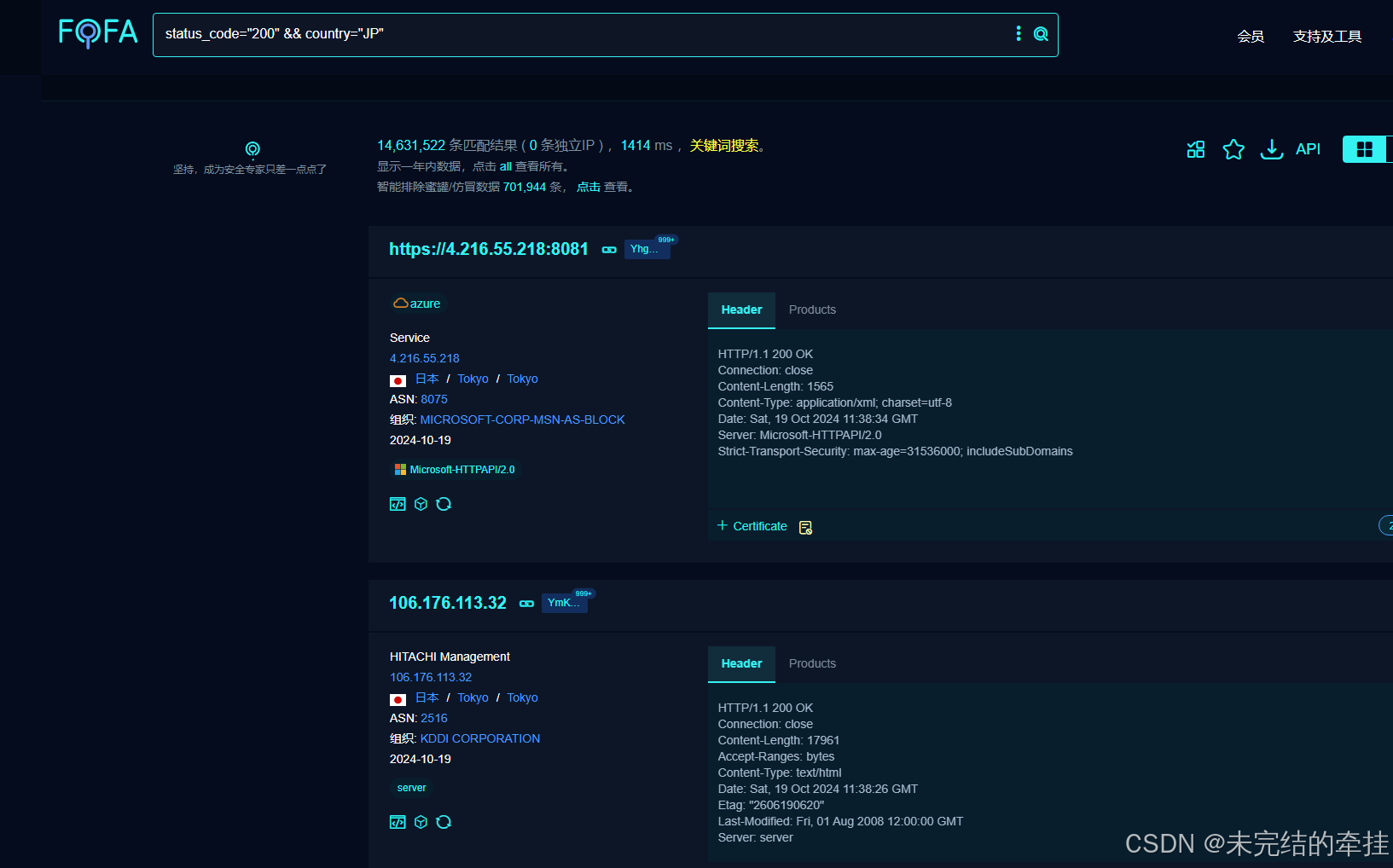Click the 点击 link to view honeypot data
The height and width of the screenshot is (868, 1393).
(589, 187)
